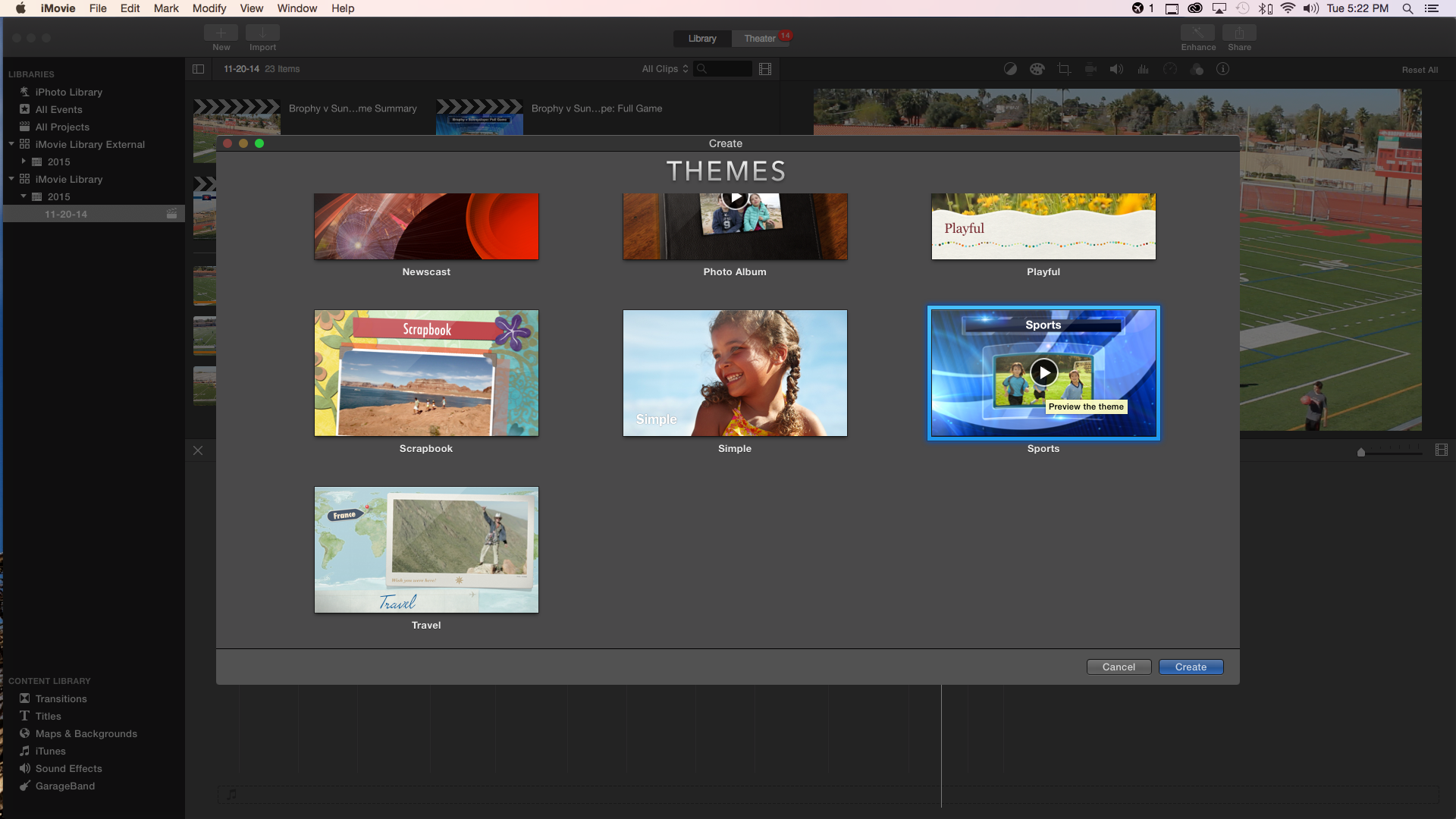Play the Sports theme preview
The height and width of the screenshot is (819, 1456).
pyautogui.click(x=1044, y=372)
